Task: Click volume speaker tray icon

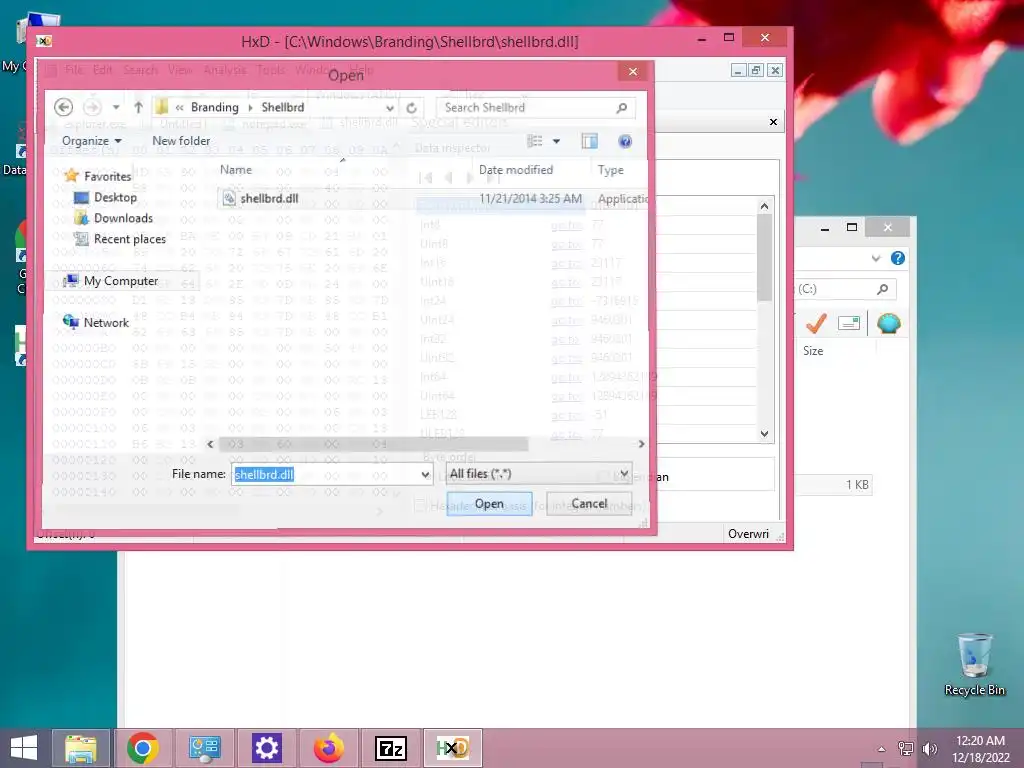Action: pos(929,748)
